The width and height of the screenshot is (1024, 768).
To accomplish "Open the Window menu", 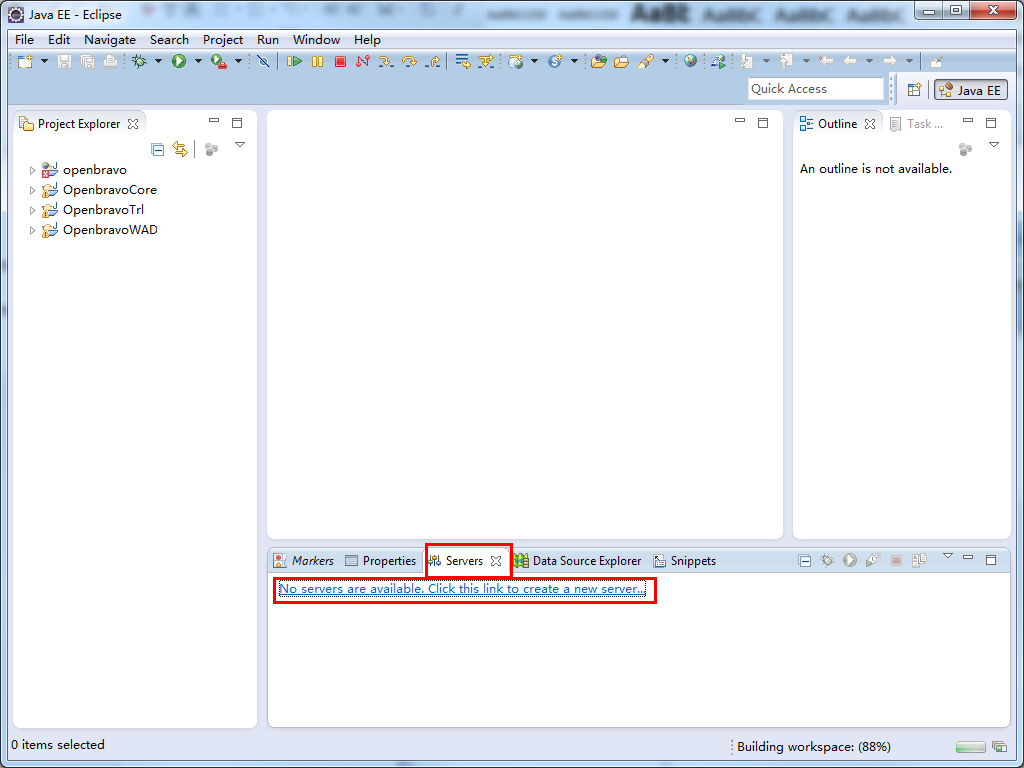I will tap(316, 40).
